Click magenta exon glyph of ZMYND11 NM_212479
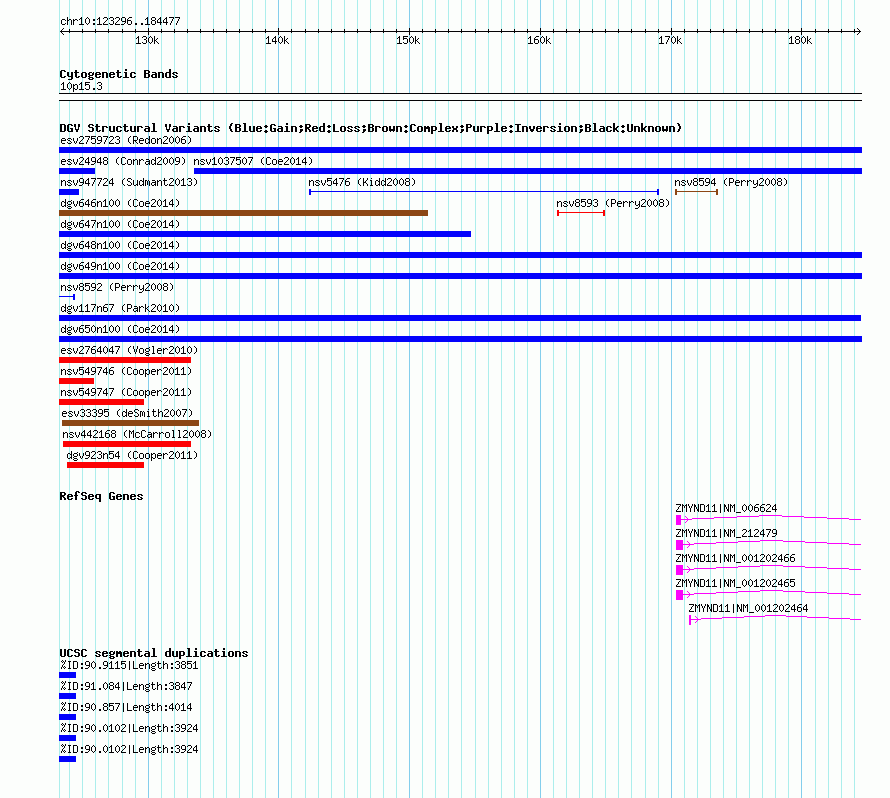 679,545
